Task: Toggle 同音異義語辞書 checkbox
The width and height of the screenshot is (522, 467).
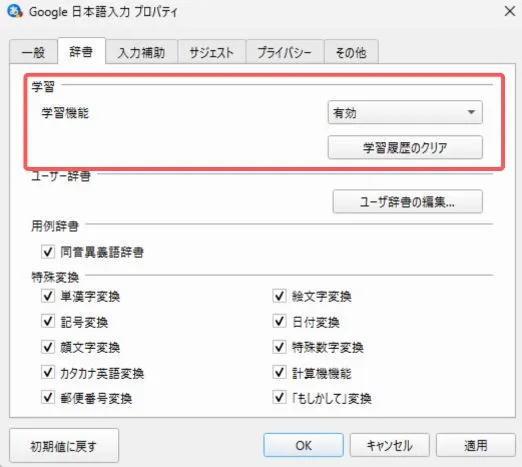Action: (48, 252)
